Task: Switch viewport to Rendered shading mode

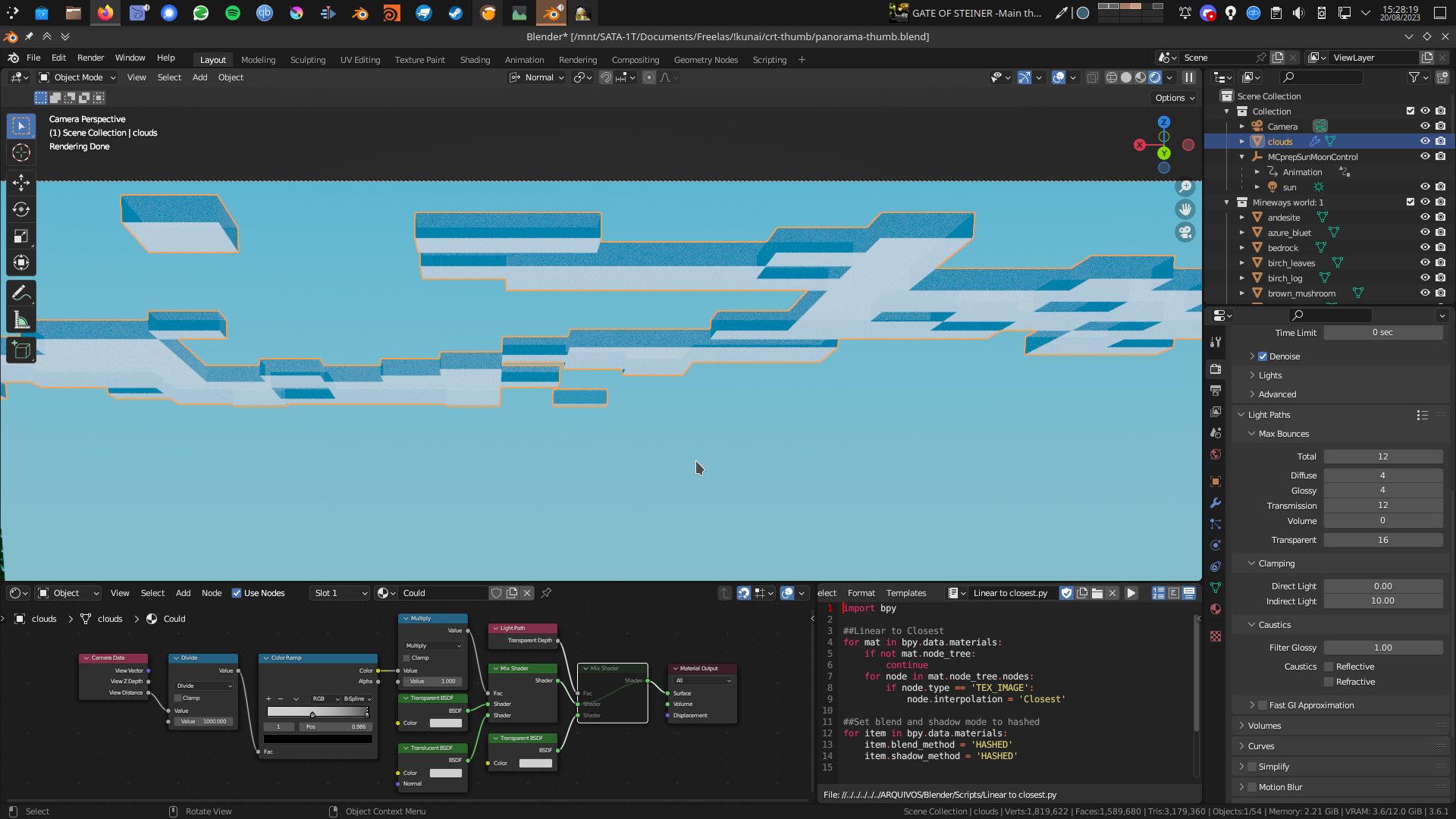Action: coord(1154,77)
